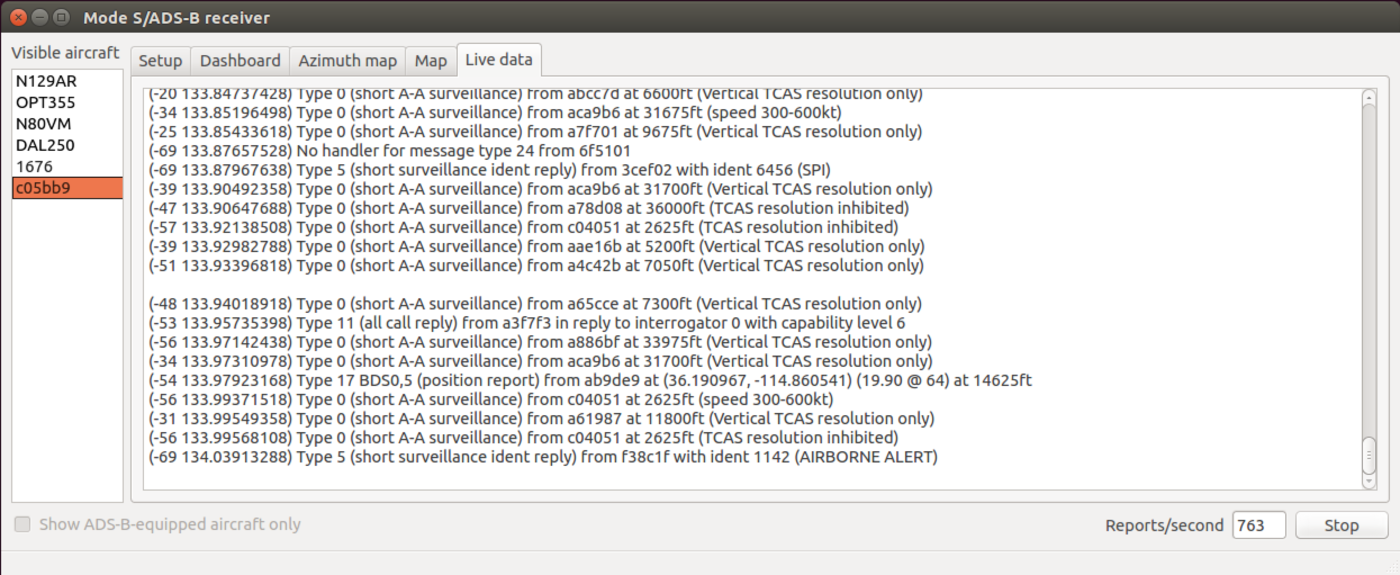The image size is (1400, 575).
Task: Click the scrollbar down arrow in live data
Action: click(x=1369, y=481)
